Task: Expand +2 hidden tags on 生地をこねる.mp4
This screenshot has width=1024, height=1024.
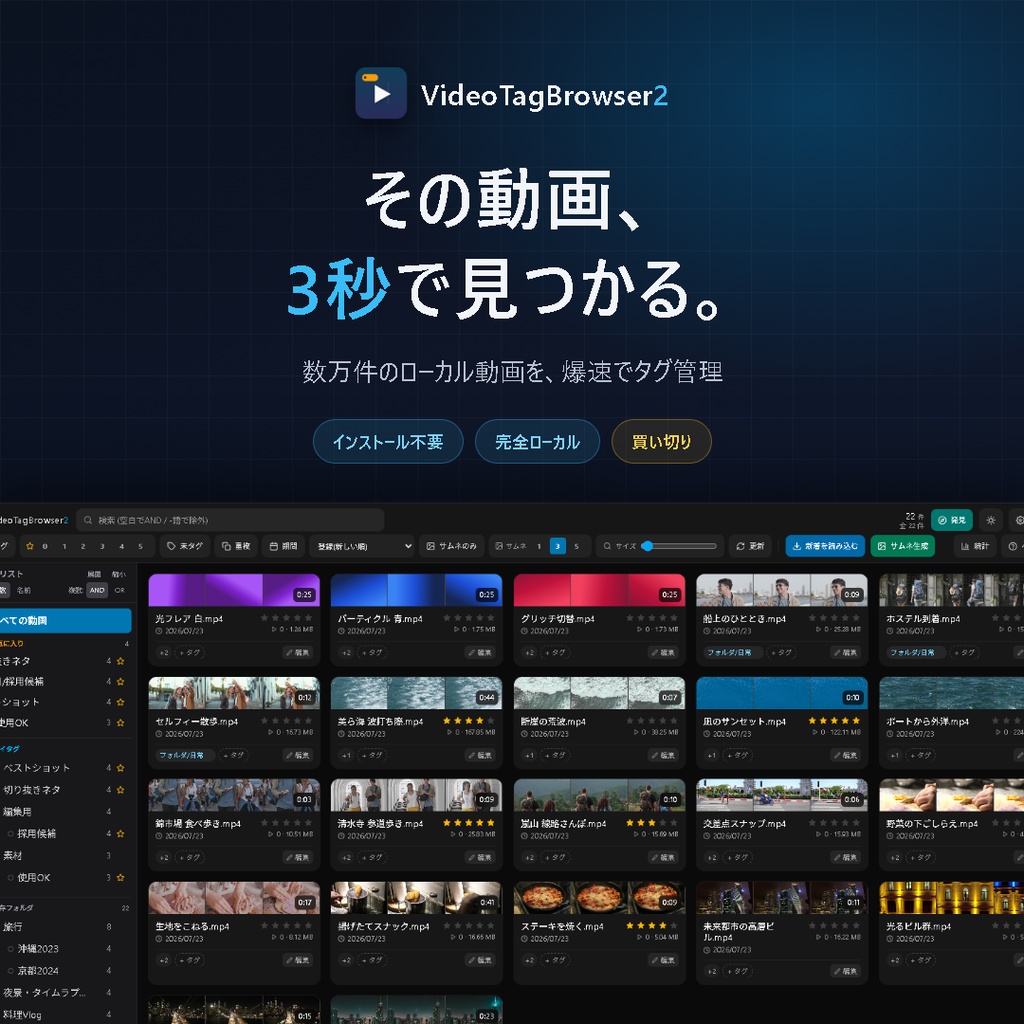Action: click(164, 960)
